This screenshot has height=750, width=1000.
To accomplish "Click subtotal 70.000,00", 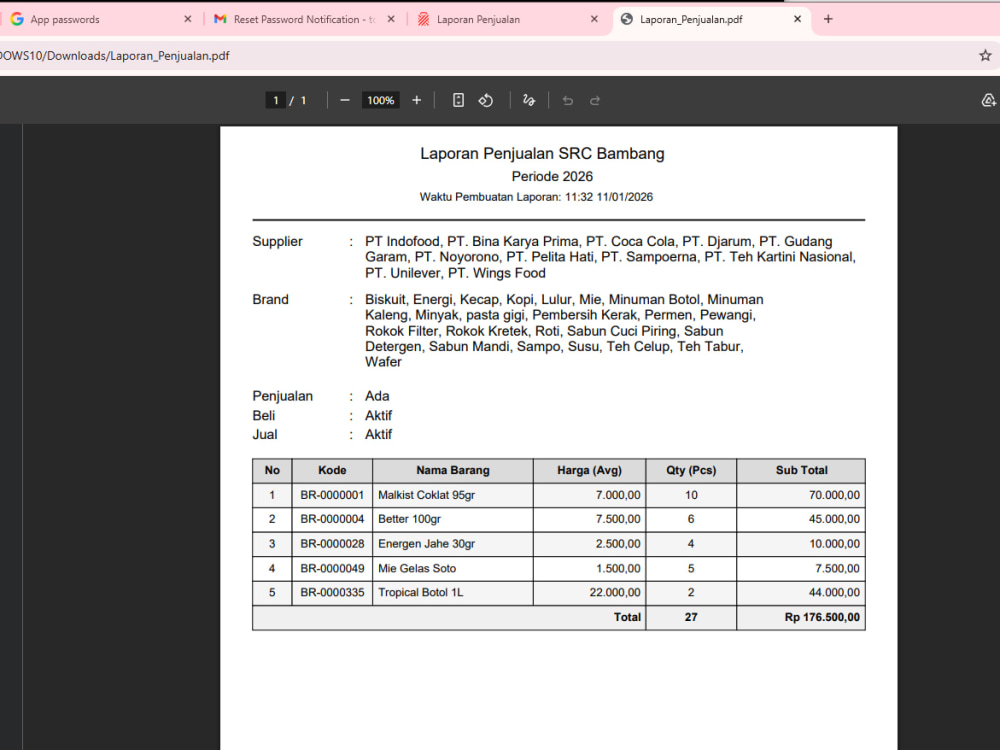I will point(834,495).
